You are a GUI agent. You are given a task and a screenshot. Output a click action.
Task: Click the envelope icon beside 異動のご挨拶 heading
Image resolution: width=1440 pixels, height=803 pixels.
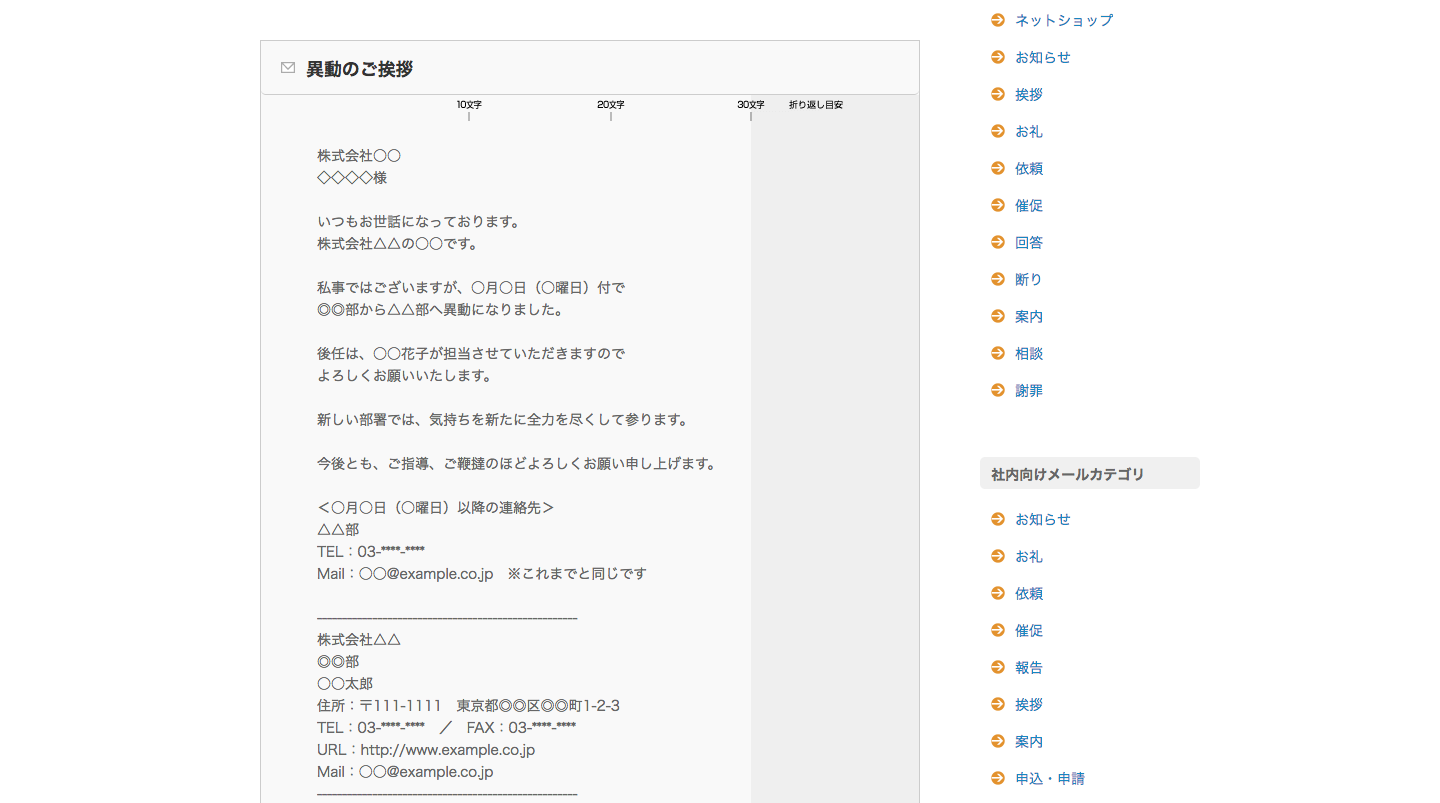click(288, 68)
